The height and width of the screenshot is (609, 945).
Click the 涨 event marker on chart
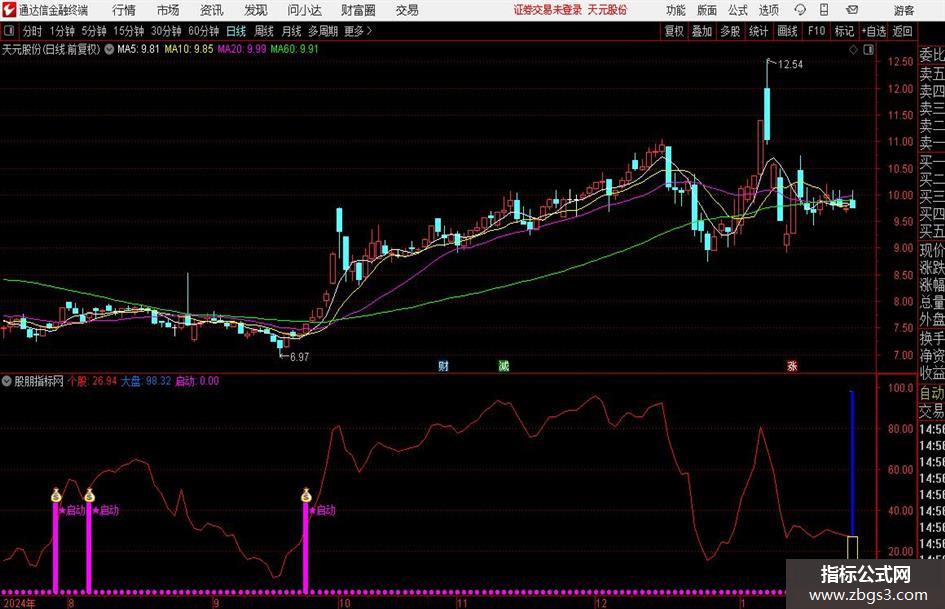(x=793, y=366)
